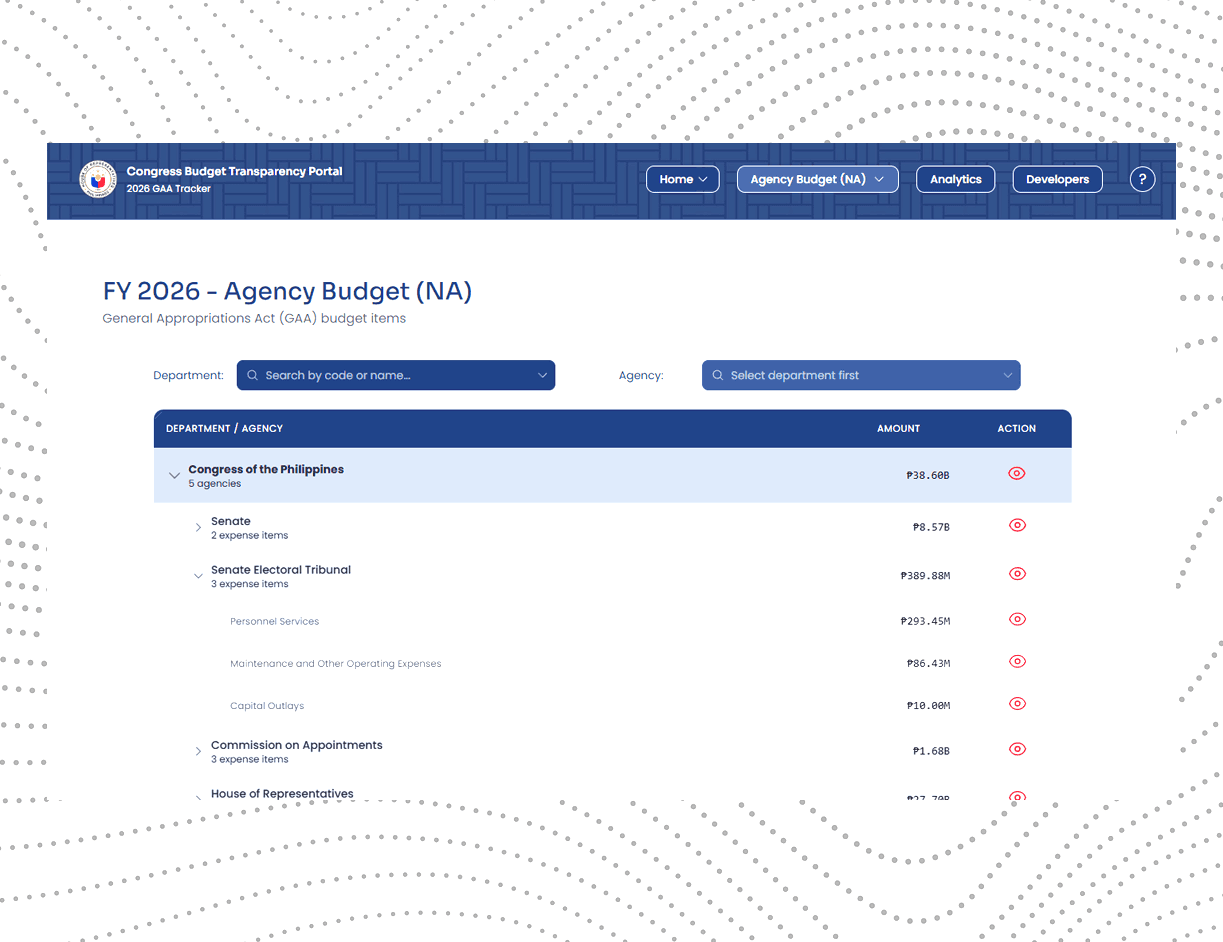Select the Congress of the Philippines row name

click(266, 469)
